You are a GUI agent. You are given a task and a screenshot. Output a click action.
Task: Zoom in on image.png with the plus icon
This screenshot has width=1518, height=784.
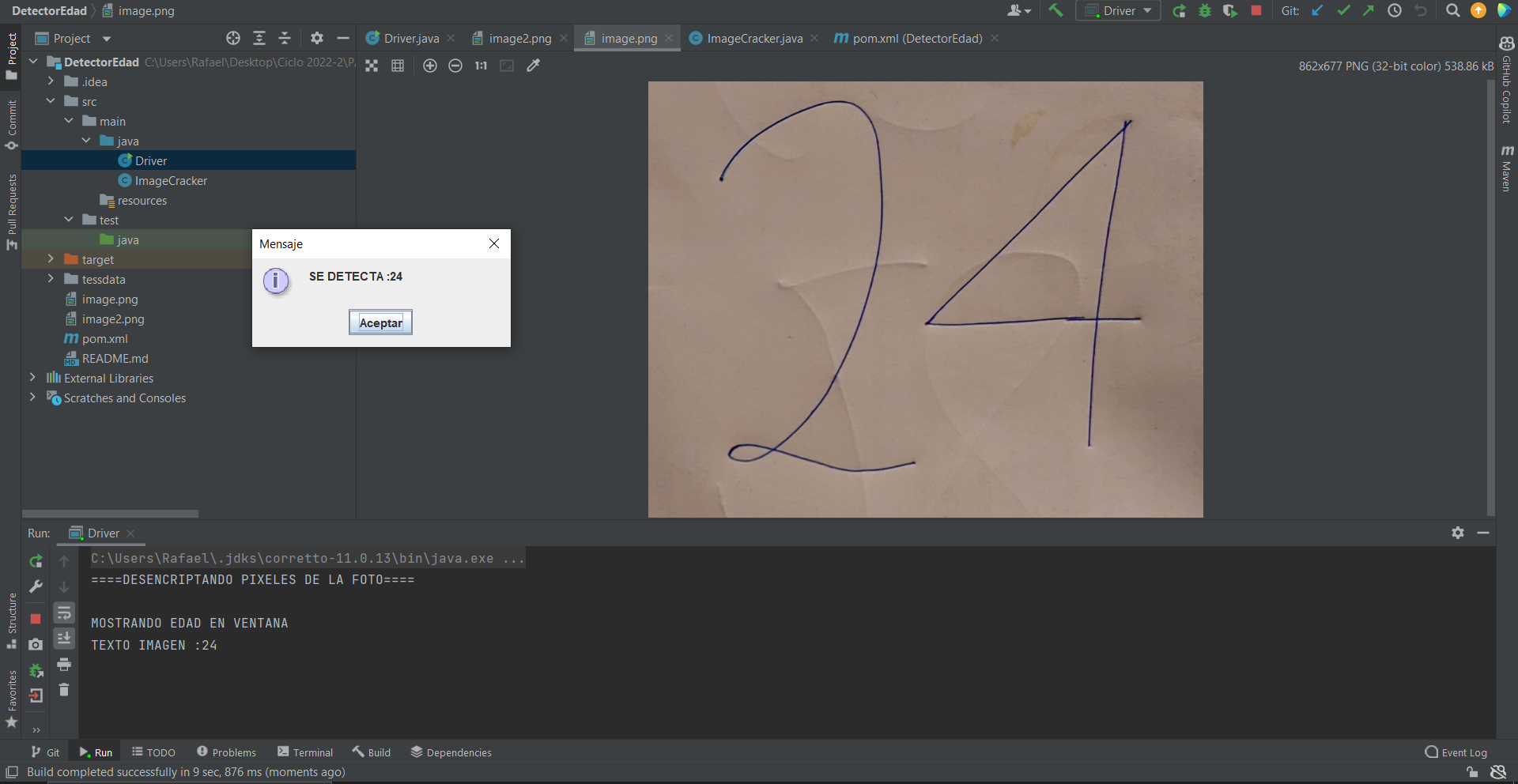(x=431, y=66)
